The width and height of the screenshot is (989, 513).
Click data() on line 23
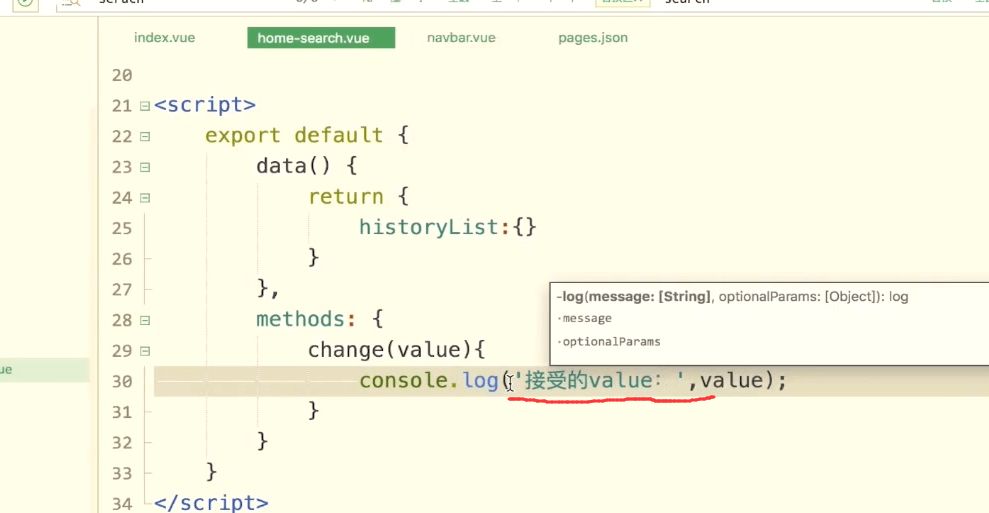293,166
